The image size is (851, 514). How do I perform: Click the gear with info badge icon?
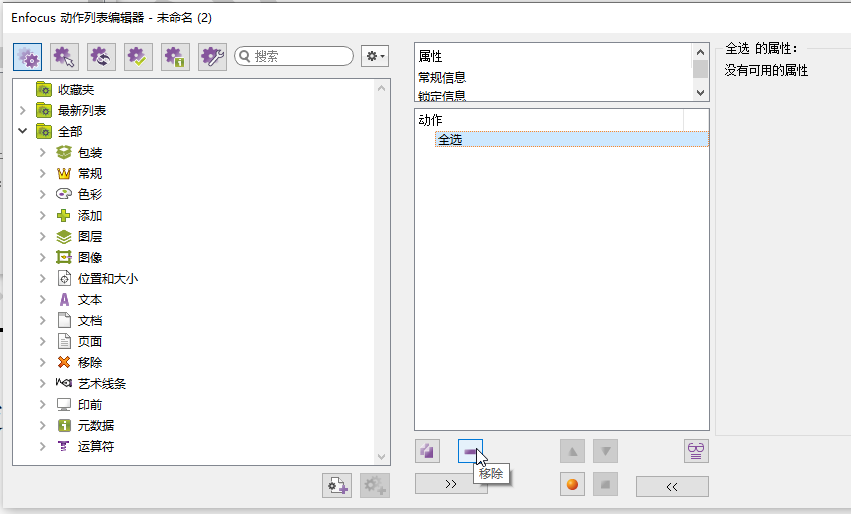click(175, 57)
